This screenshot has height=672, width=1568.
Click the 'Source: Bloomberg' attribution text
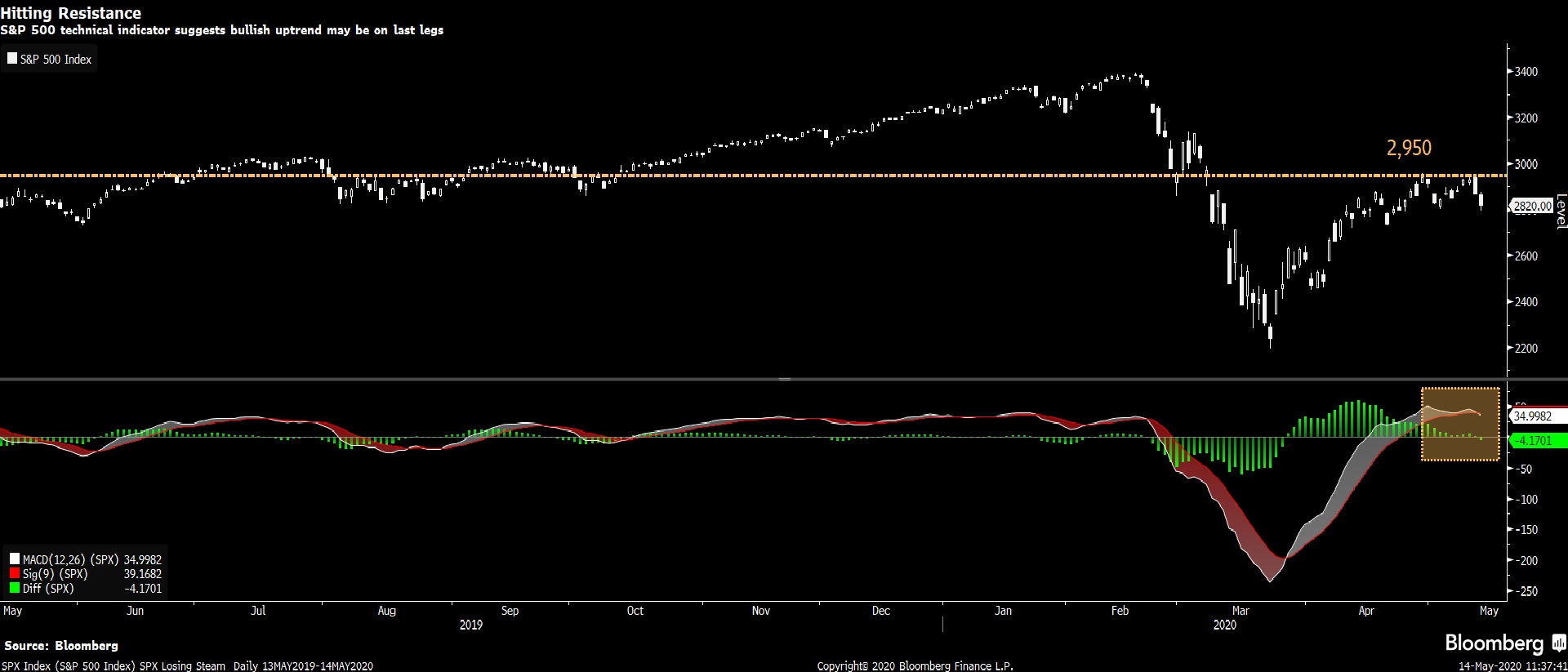(61, 646)
